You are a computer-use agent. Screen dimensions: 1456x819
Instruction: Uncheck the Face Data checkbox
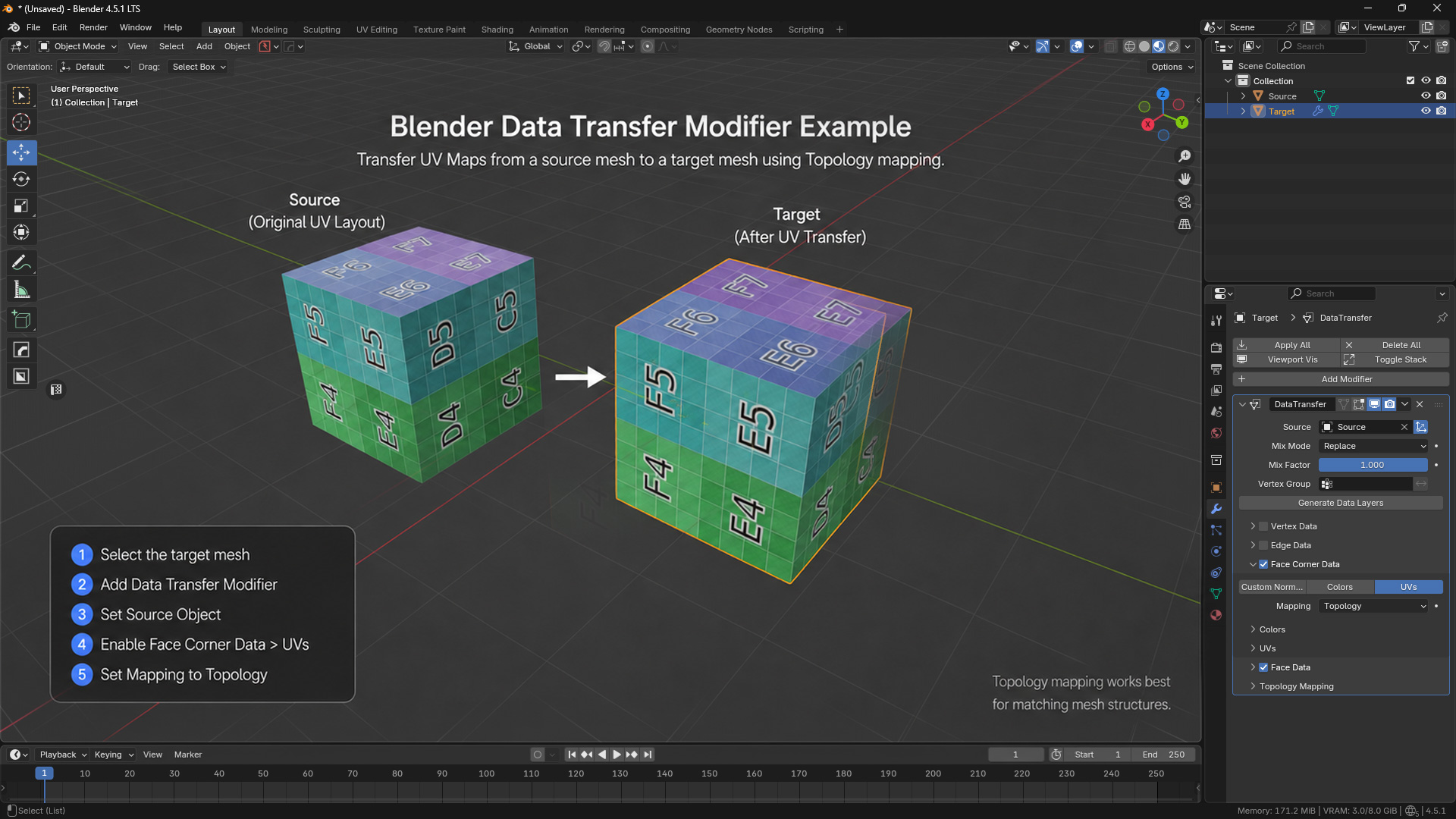(x=1263, y=667)
